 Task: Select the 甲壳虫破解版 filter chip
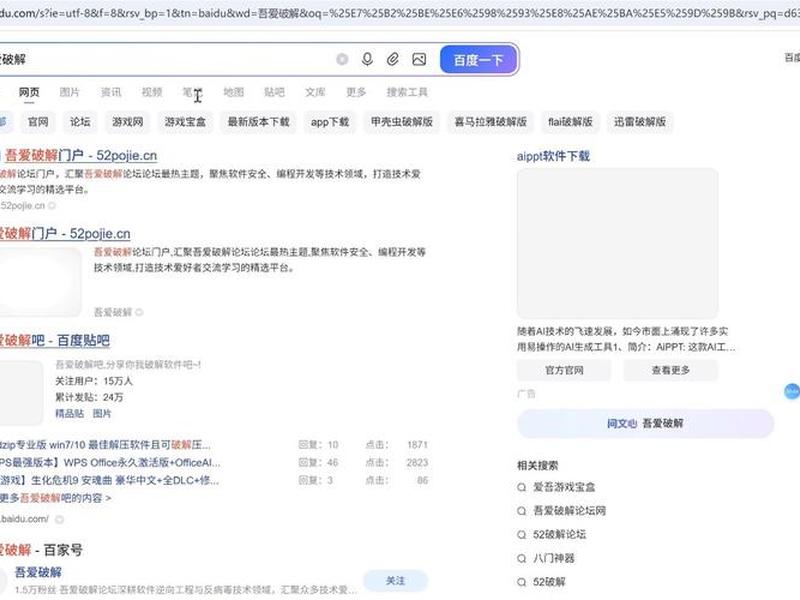[x=402, y=122]
